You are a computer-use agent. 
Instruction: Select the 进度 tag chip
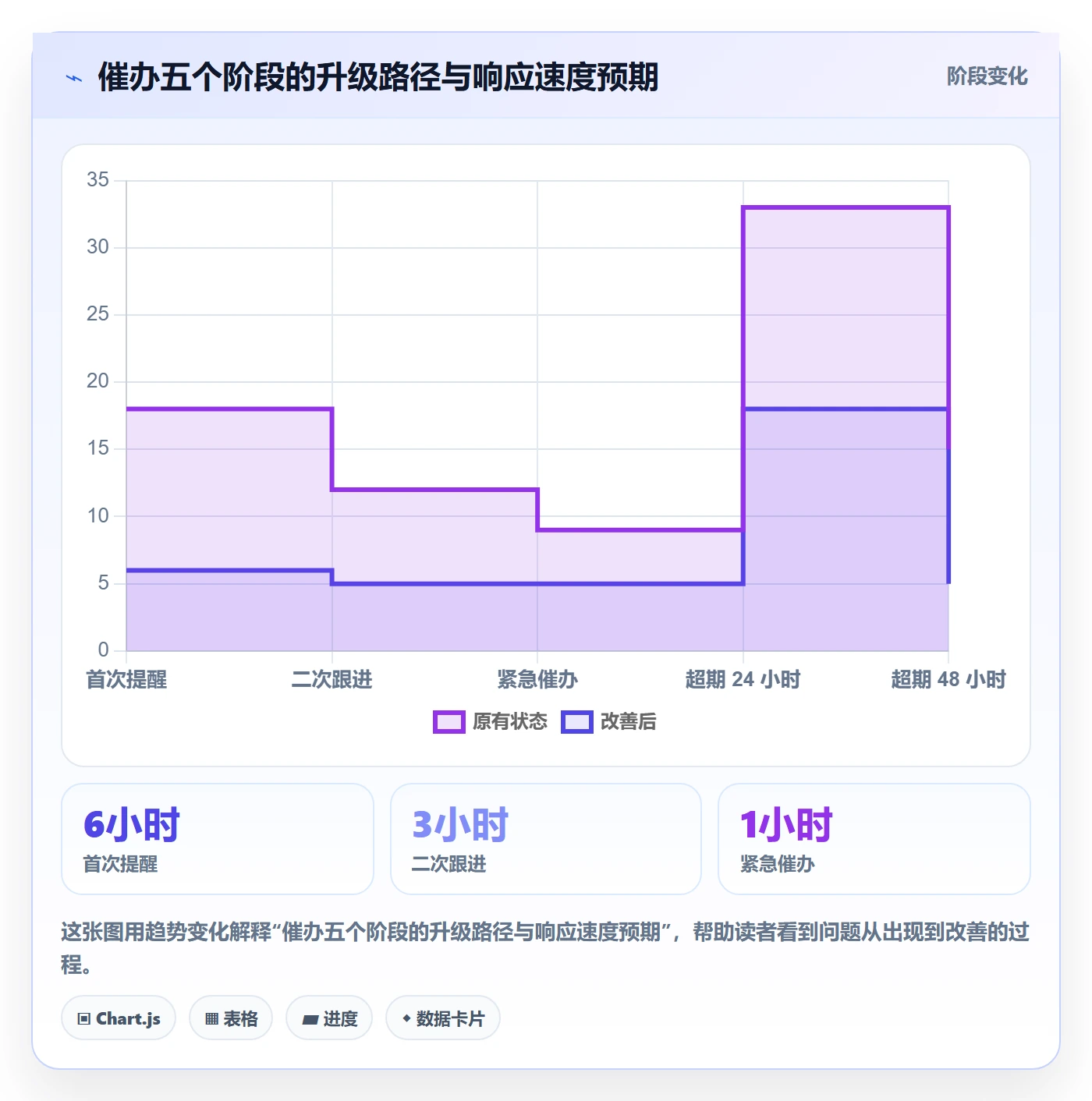pos(329,1018)
